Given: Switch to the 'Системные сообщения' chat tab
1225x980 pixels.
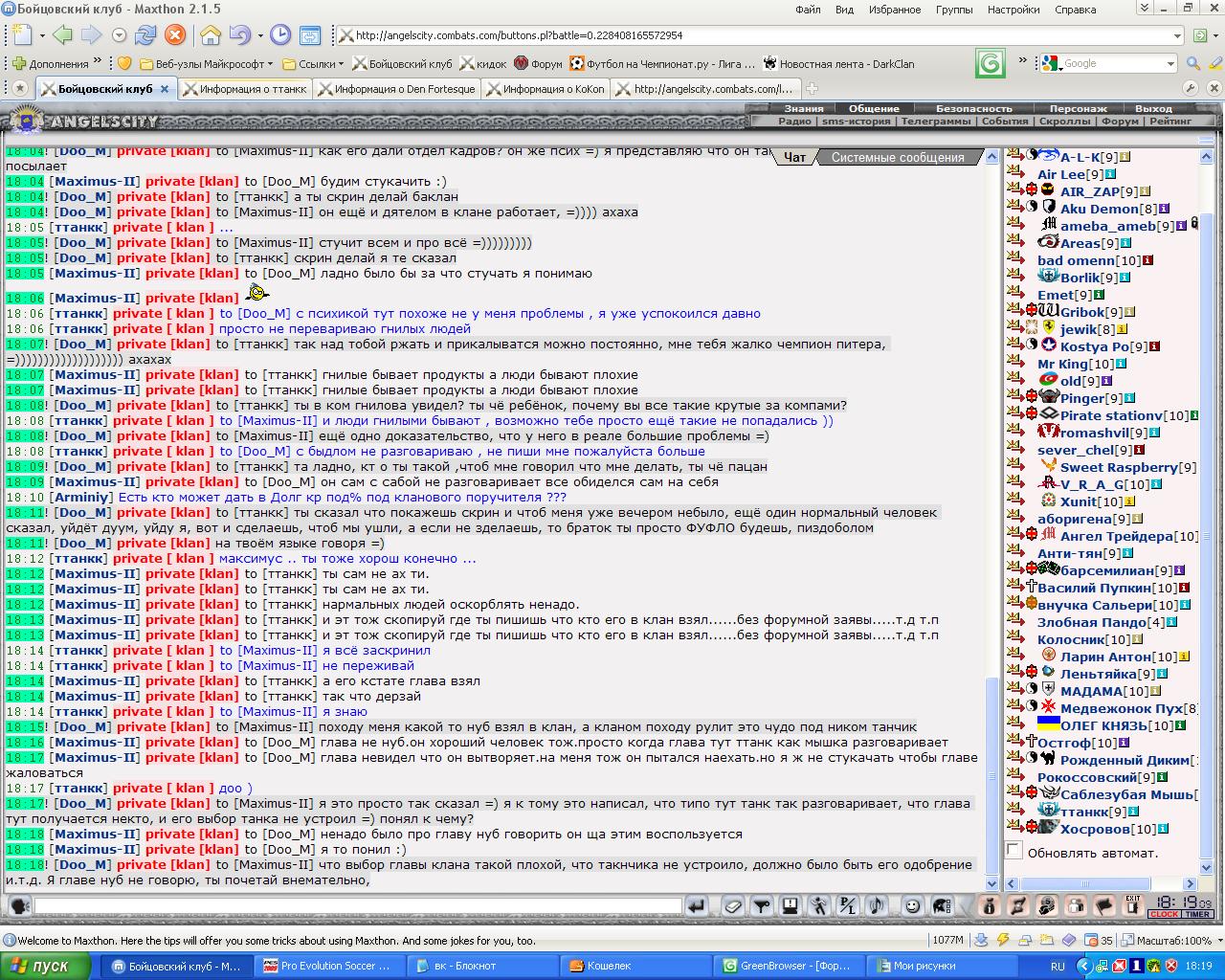Looking at the screenshot, I should pos(897,157).
